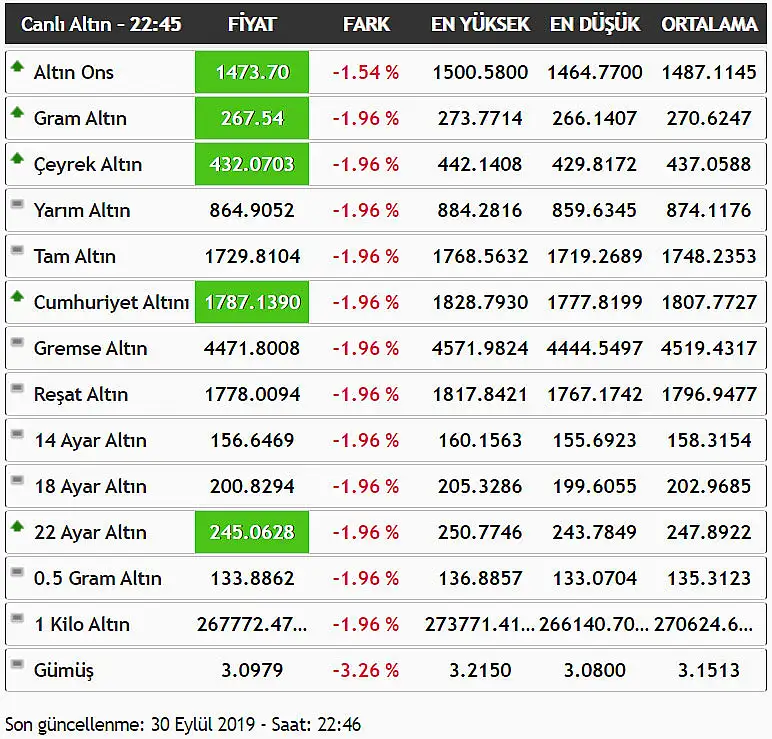Image resolution: width=772 pixels, height=739 pixels.
Task: Click the gray dash icon beside Yarım Altın
Action: click(x=17, y=204)
